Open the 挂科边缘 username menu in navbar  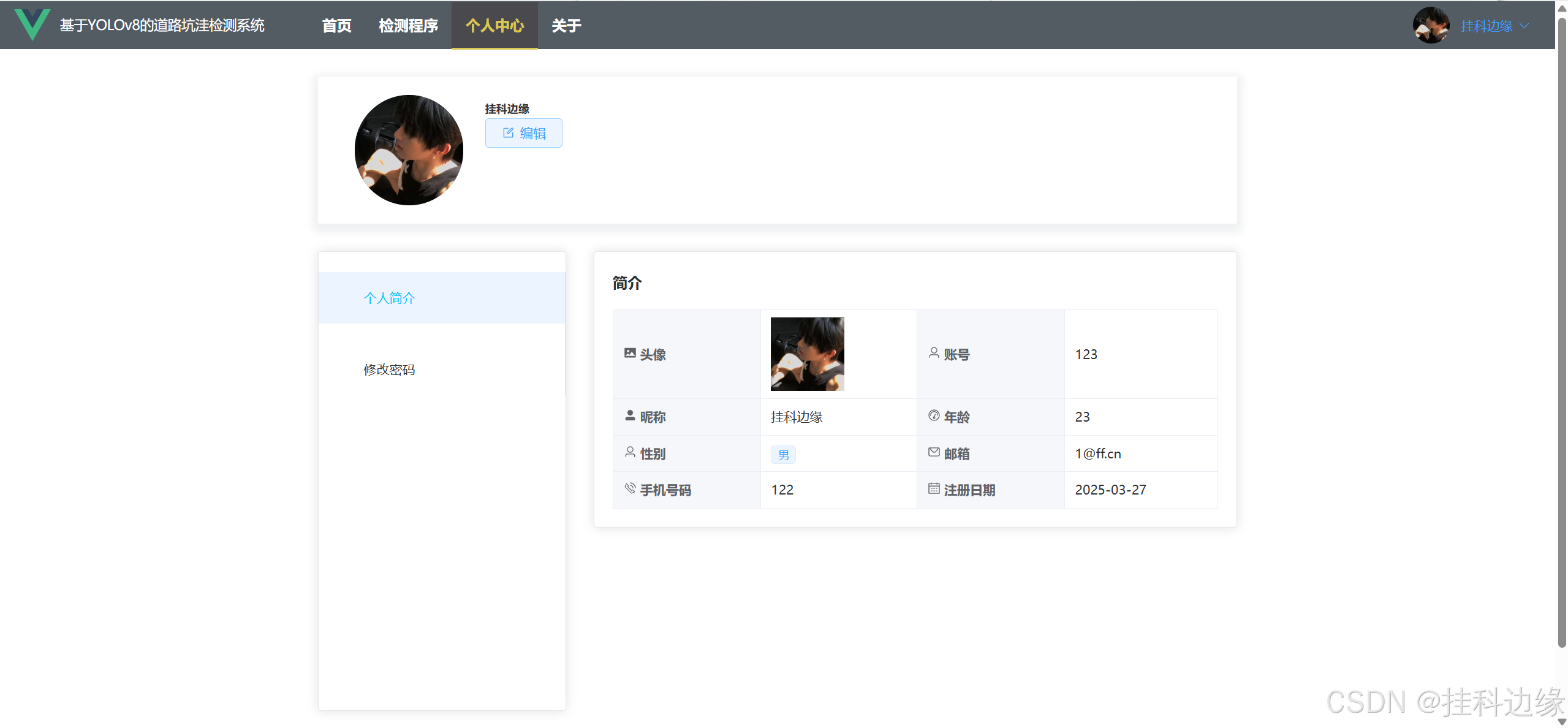click(x=1487, y=26)
